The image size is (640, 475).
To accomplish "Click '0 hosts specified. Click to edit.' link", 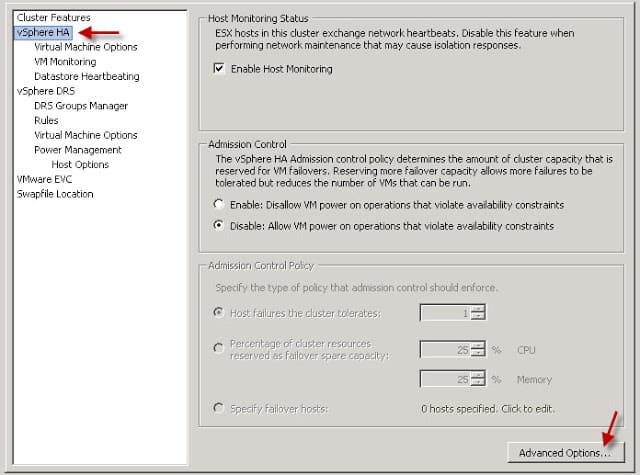I will pyautogui.click(x=488, y=409).
